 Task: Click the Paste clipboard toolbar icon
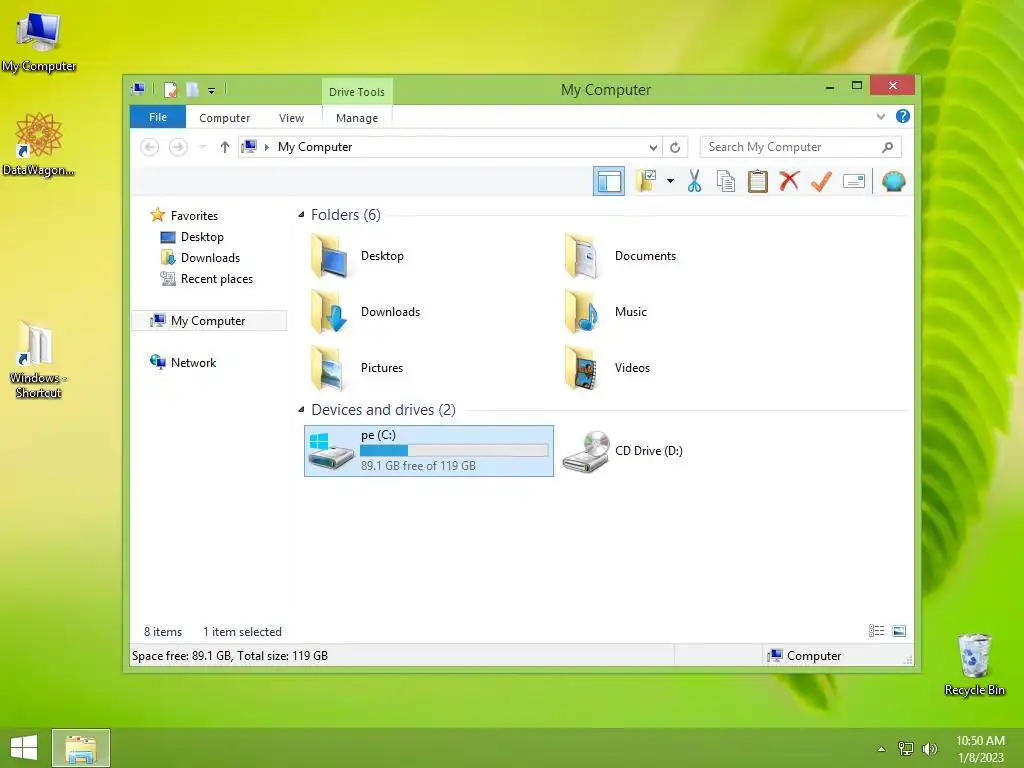point(758,181)
